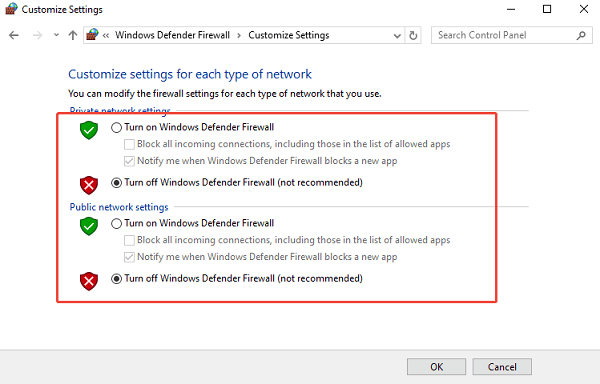The image size is (600, 384).
Task: Open Windows Defender Firewall breadcrumb
Action: (x=173, y=35)
